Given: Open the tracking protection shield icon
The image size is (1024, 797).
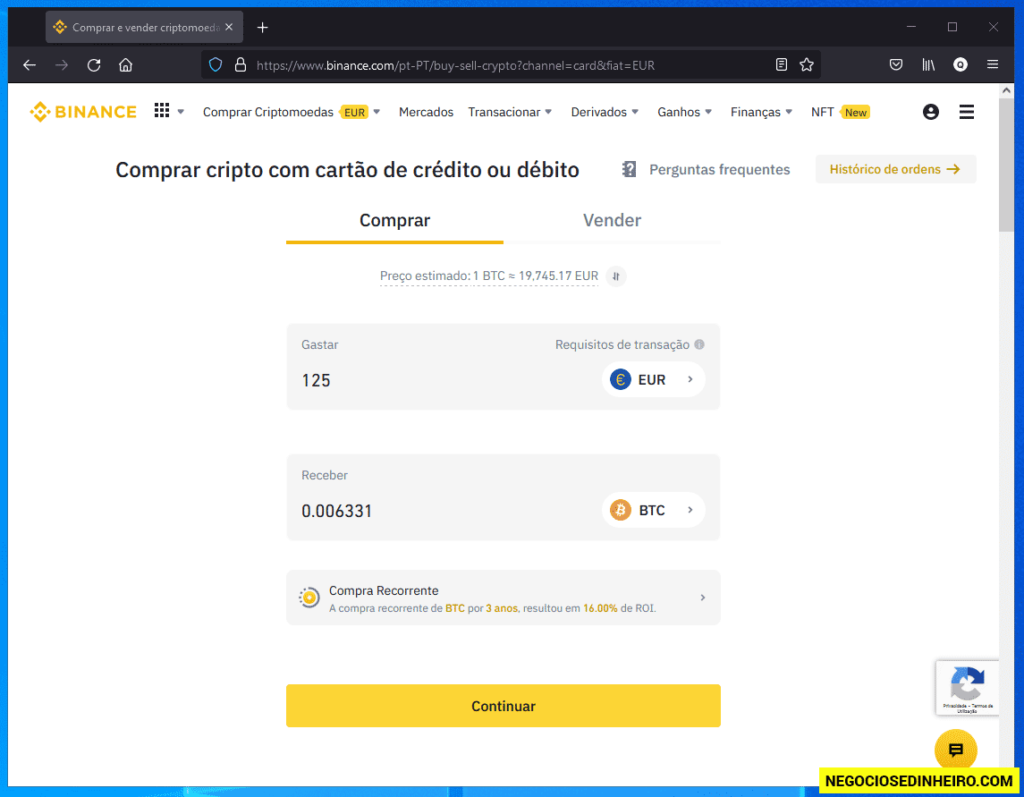Looking at the screenshot, I should 216,65.
